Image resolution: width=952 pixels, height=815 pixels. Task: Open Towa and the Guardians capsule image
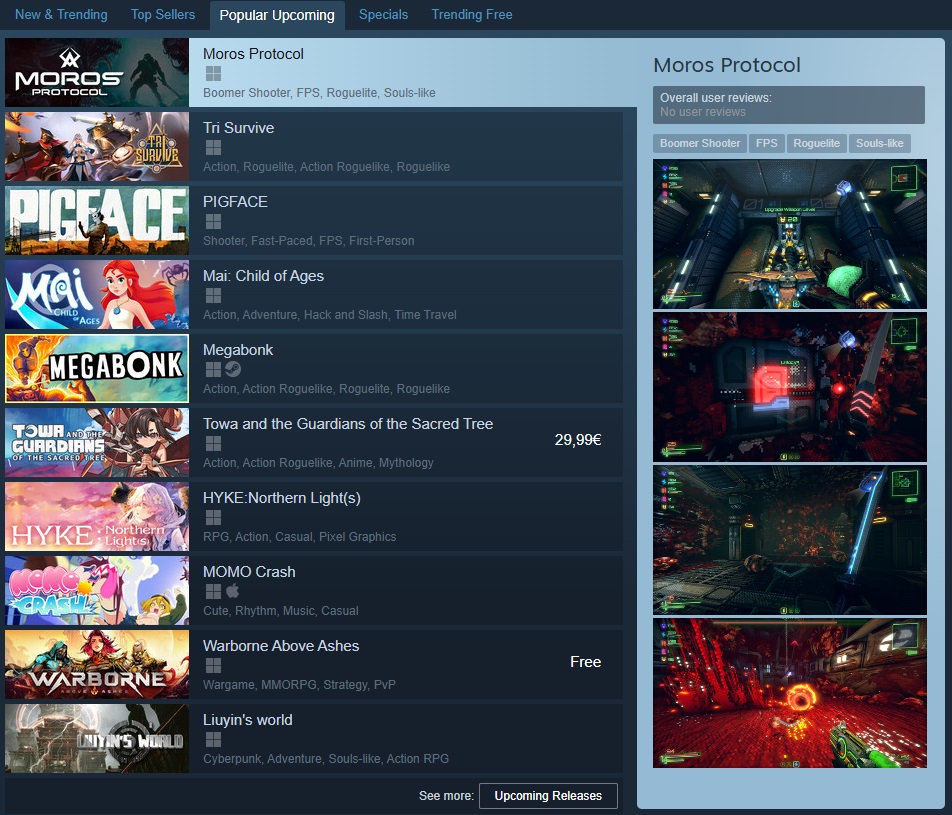(x=97, y=443)
